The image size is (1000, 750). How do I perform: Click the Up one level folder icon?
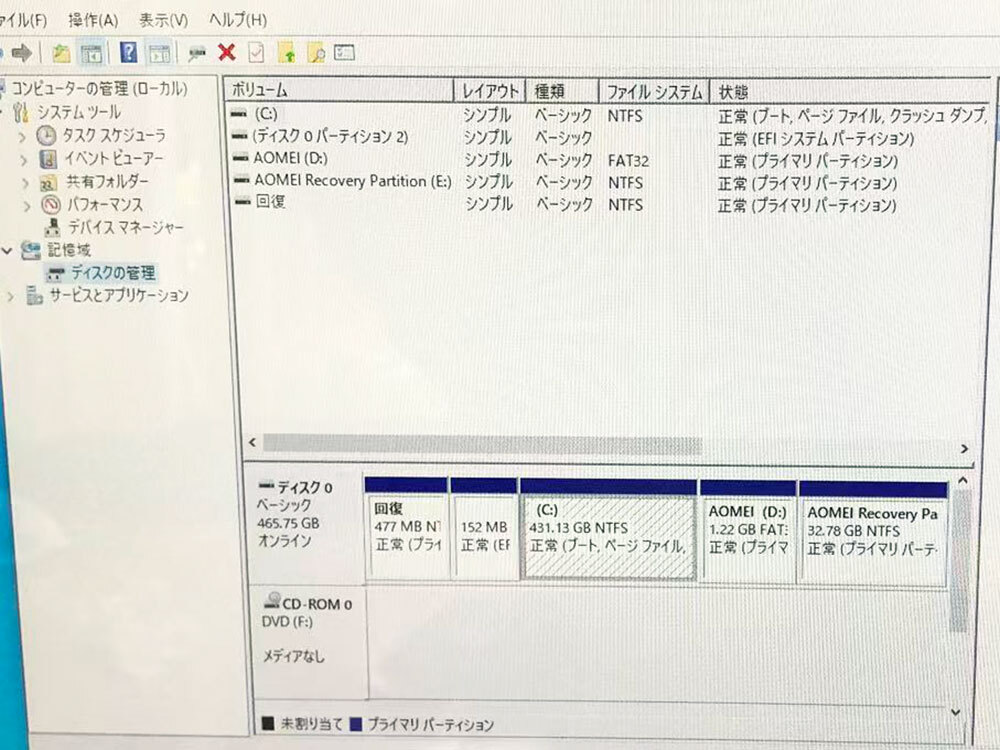[61, 53]
